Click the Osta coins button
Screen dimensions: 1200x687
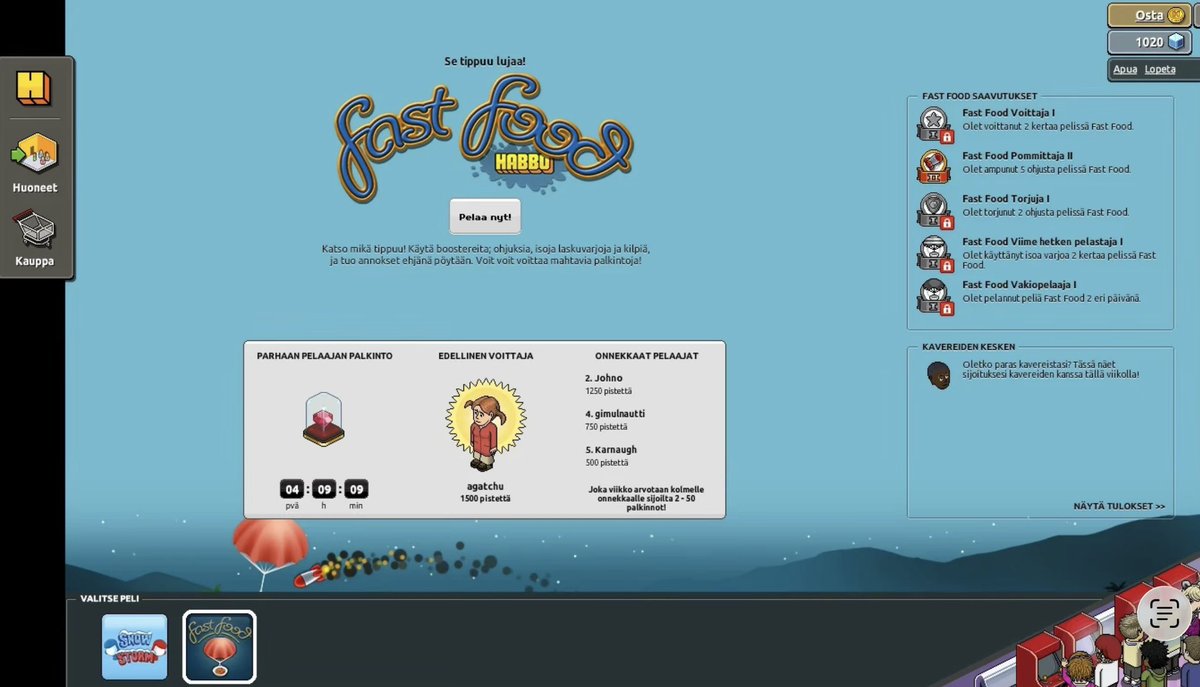tap(1149, 15)
